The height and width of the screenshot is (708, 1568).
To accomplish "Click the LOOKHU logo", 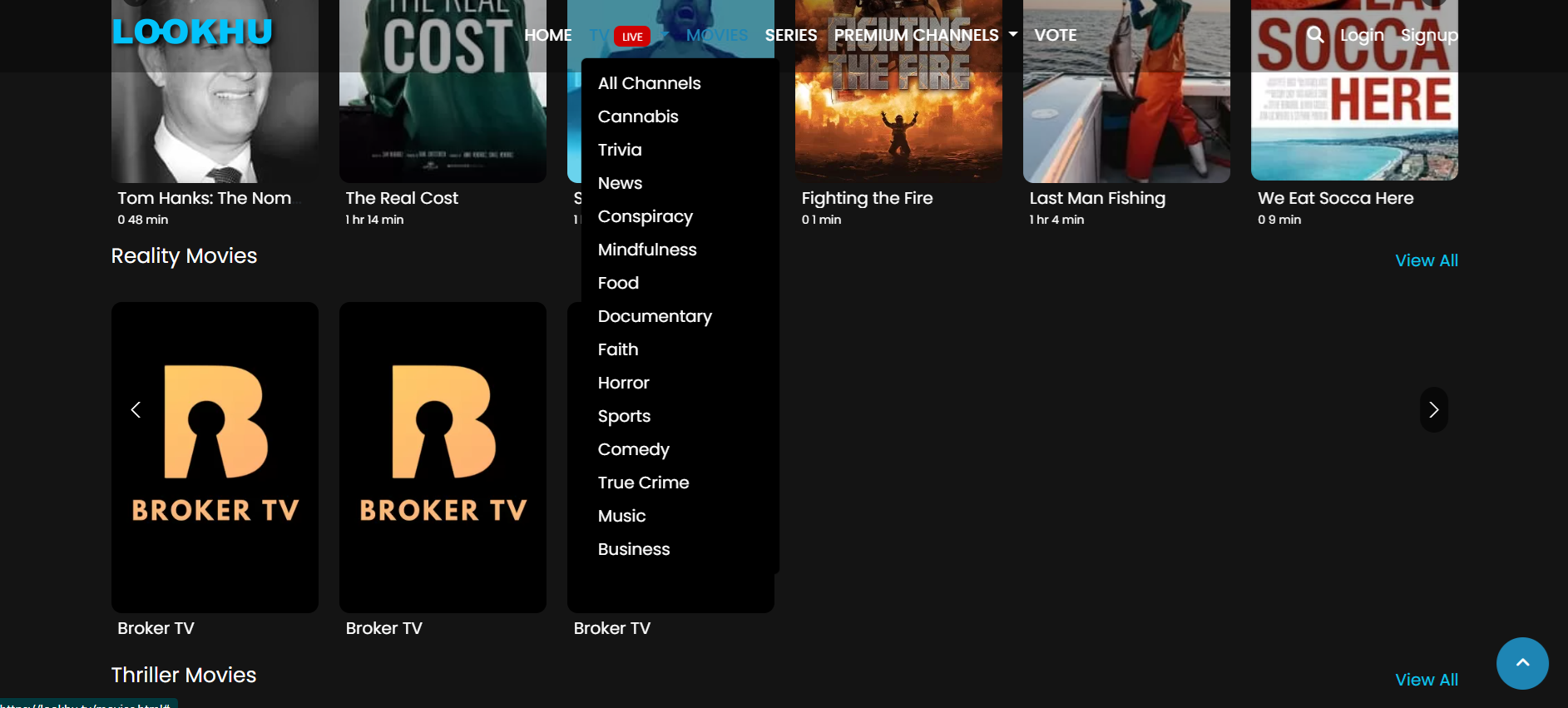I will pos(192,32).
